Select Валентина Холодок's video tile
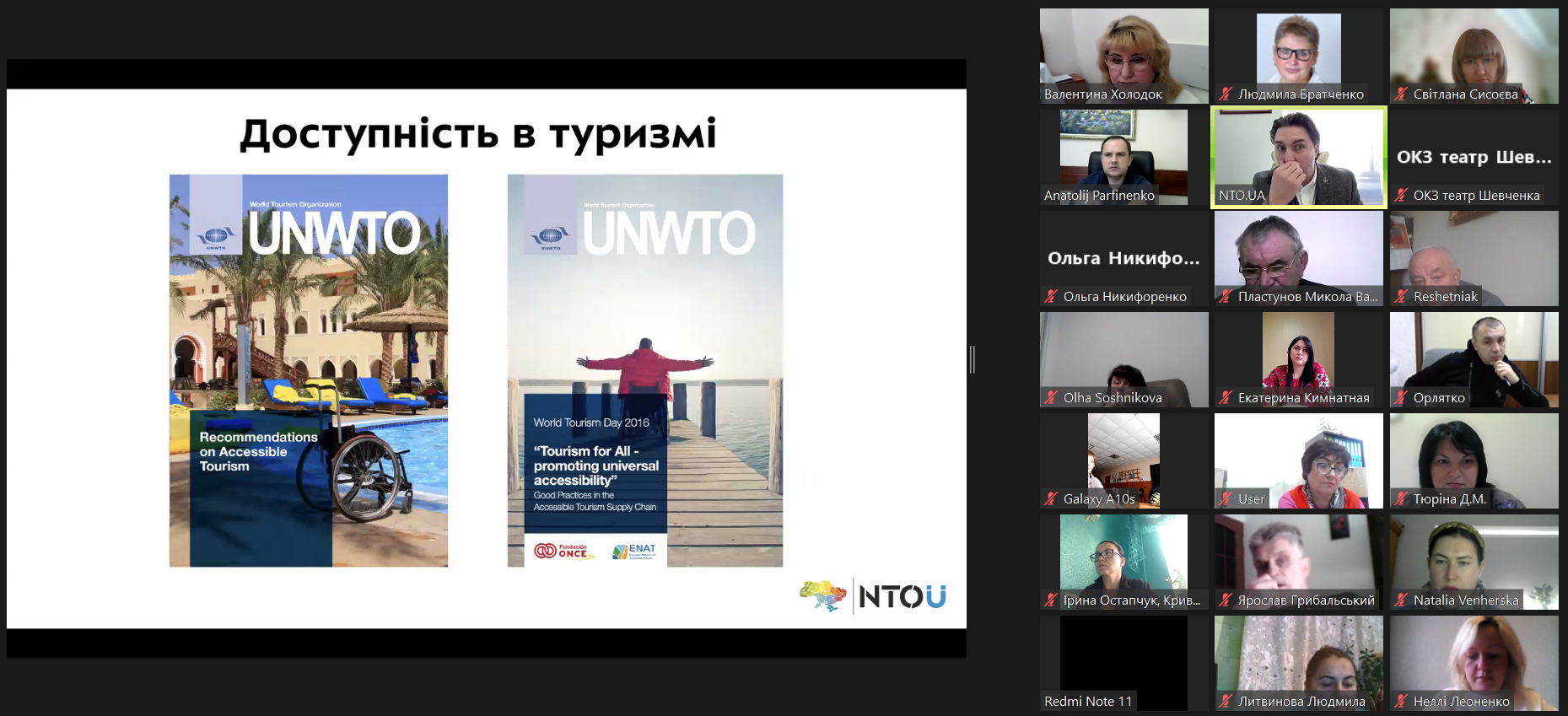 click(1124, 56)
